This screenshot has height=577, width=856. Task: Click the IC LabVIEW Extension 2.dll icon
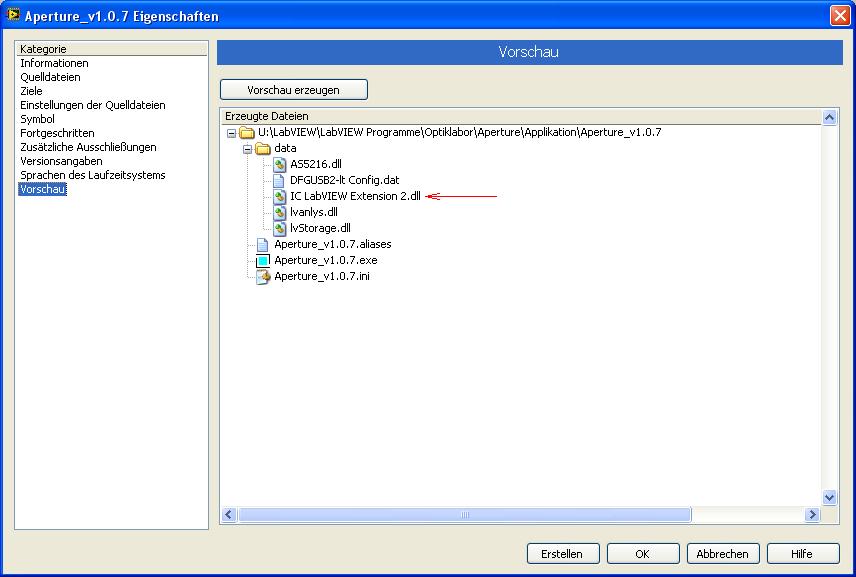click(x=280, y=197)
